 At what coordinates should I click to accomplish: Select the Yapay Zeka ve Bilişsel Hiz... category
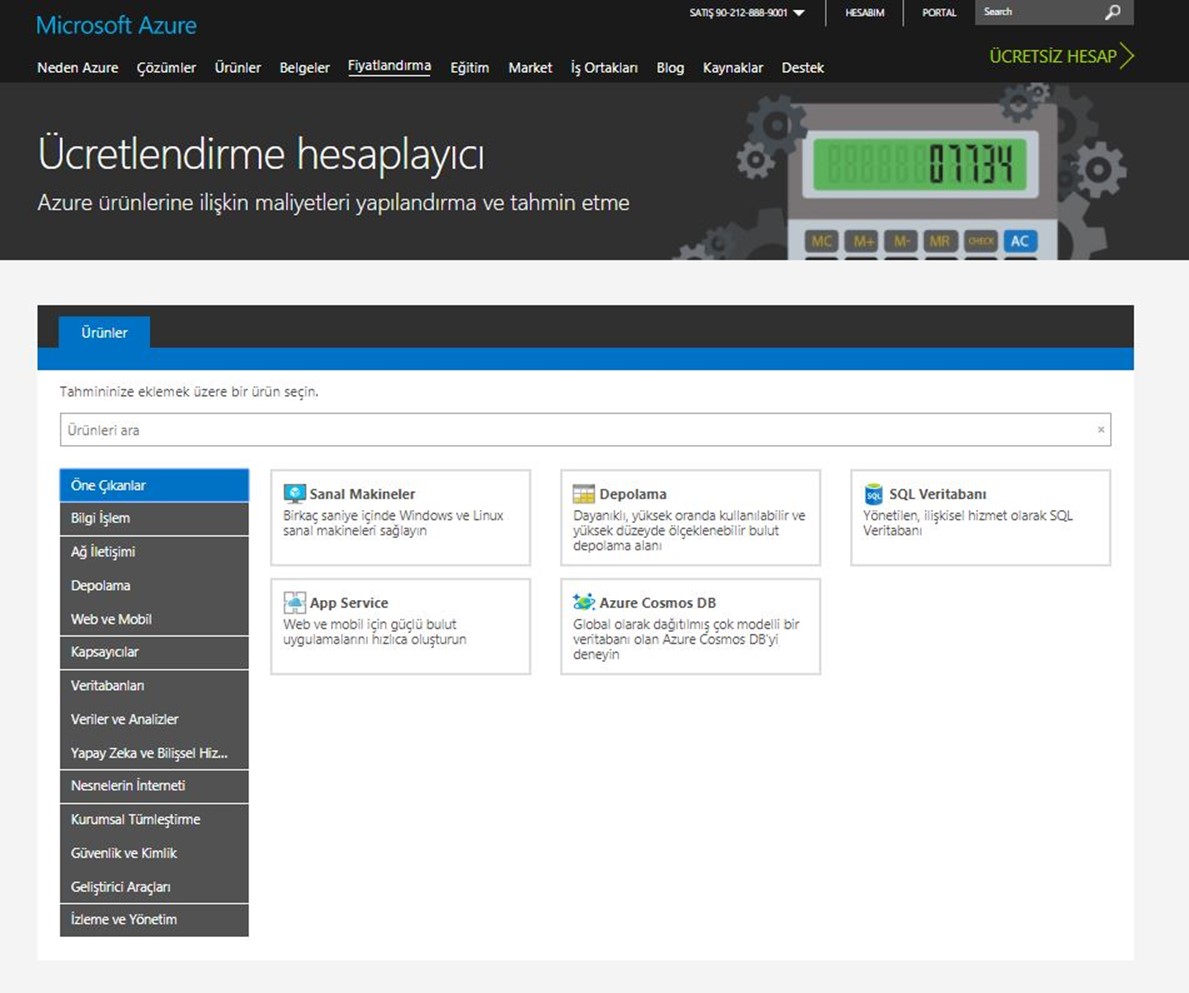154,753
